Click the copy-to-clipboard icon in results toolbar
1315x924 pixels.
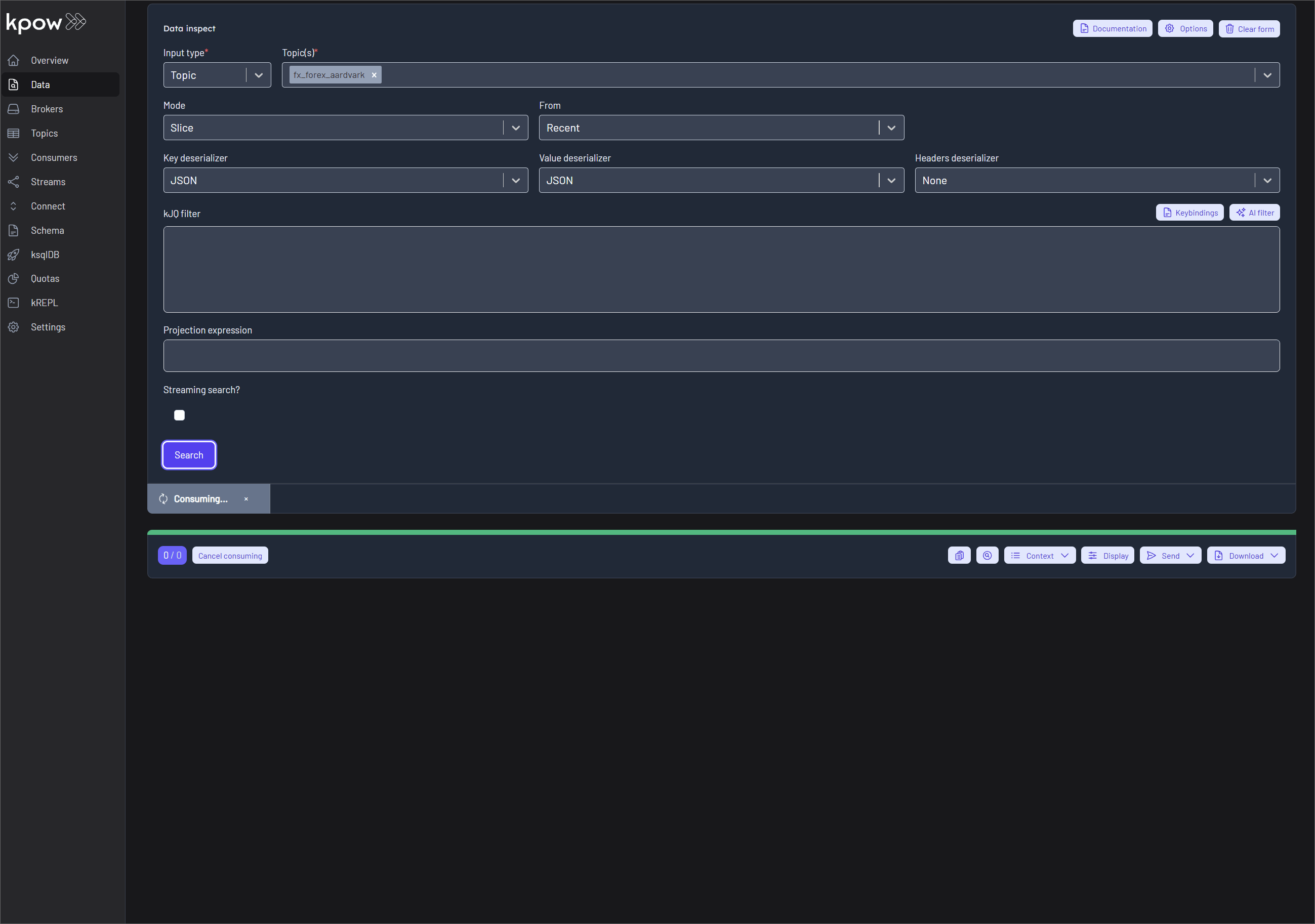coord(959,555)
